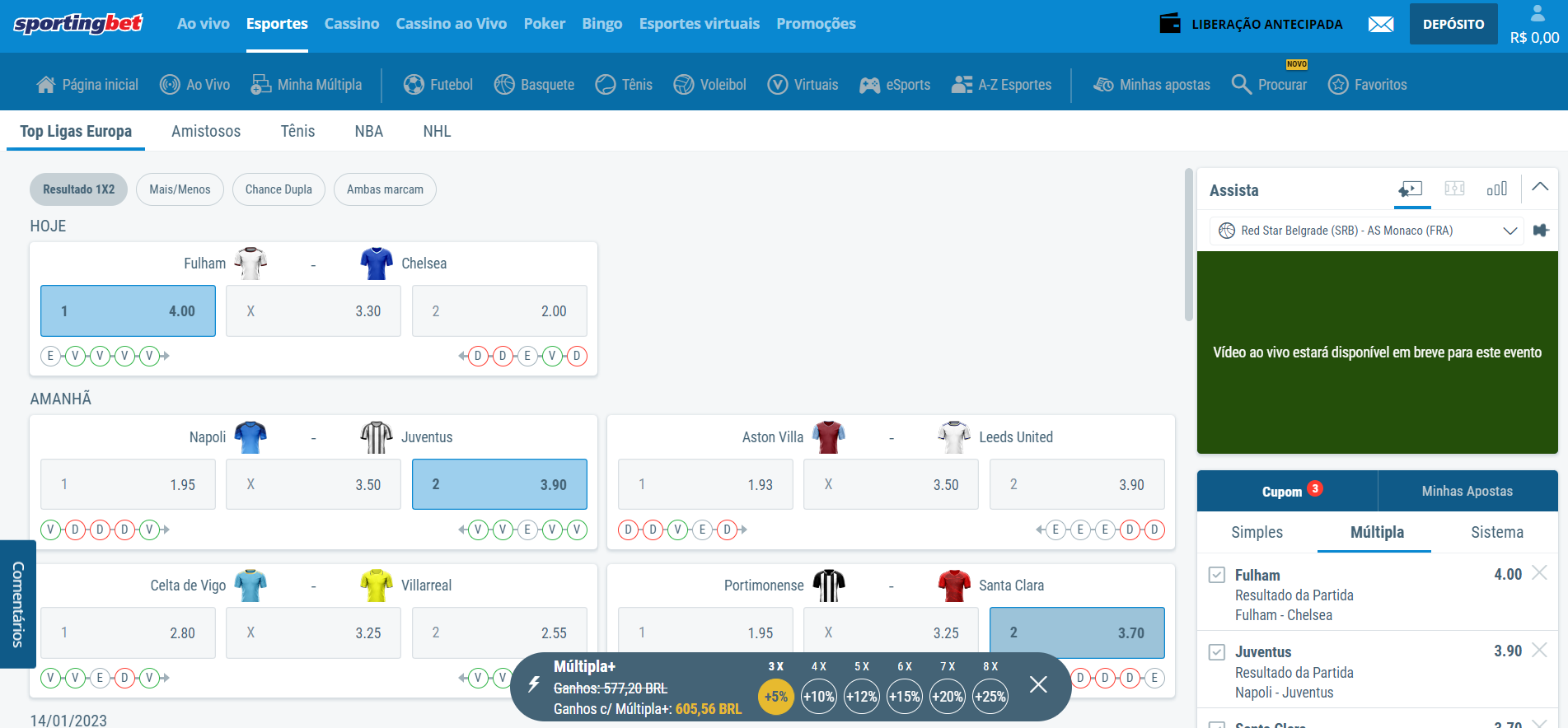
Task: Expand Juventus recent form arrow
Action: (x=463, y=530)
